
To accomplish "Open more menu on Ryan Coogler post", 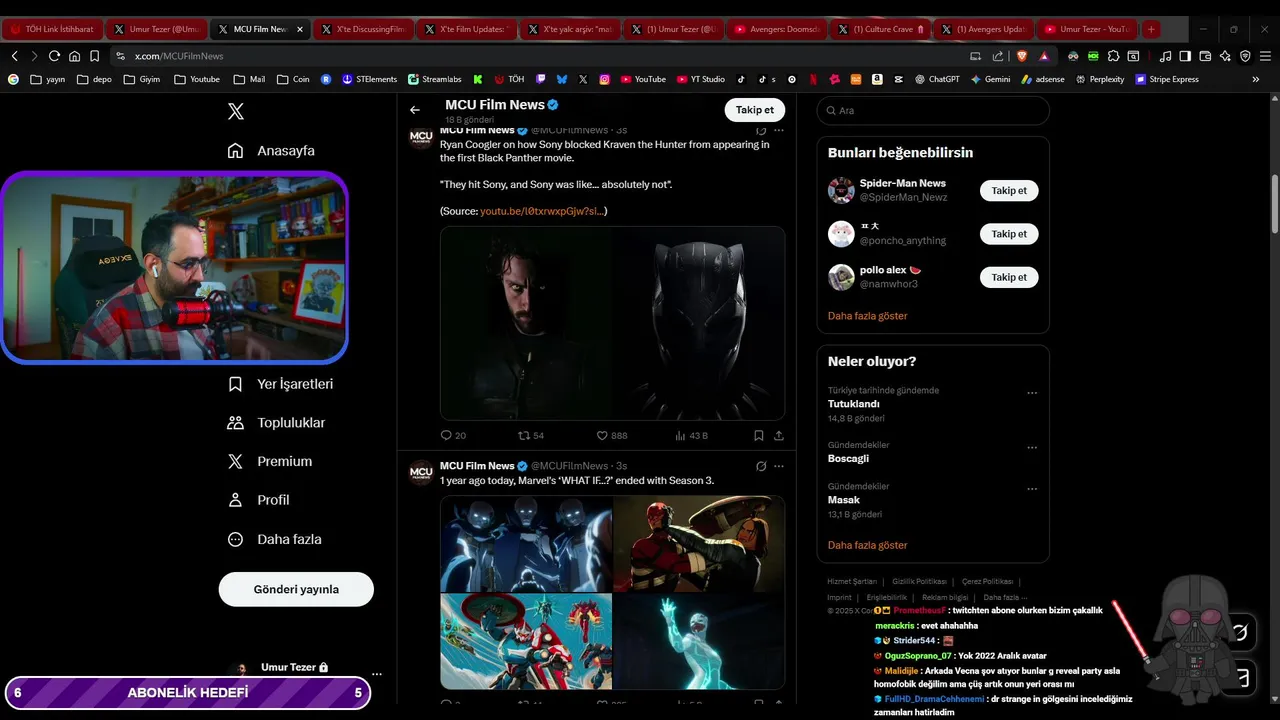I will point(779,130).
